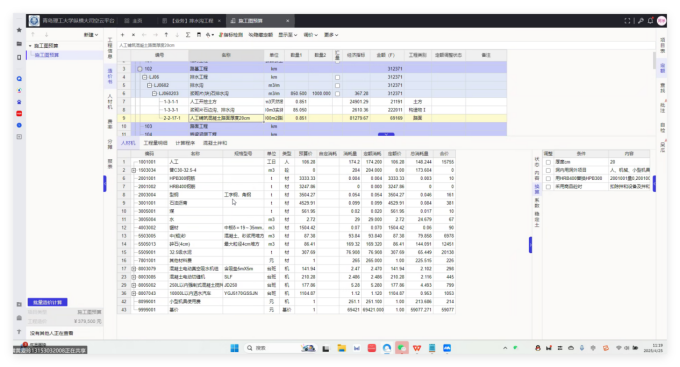Click the move-up arrow toolbar icon
The height and width of the screenshot is (367, 680).
[x=166, y=35]
